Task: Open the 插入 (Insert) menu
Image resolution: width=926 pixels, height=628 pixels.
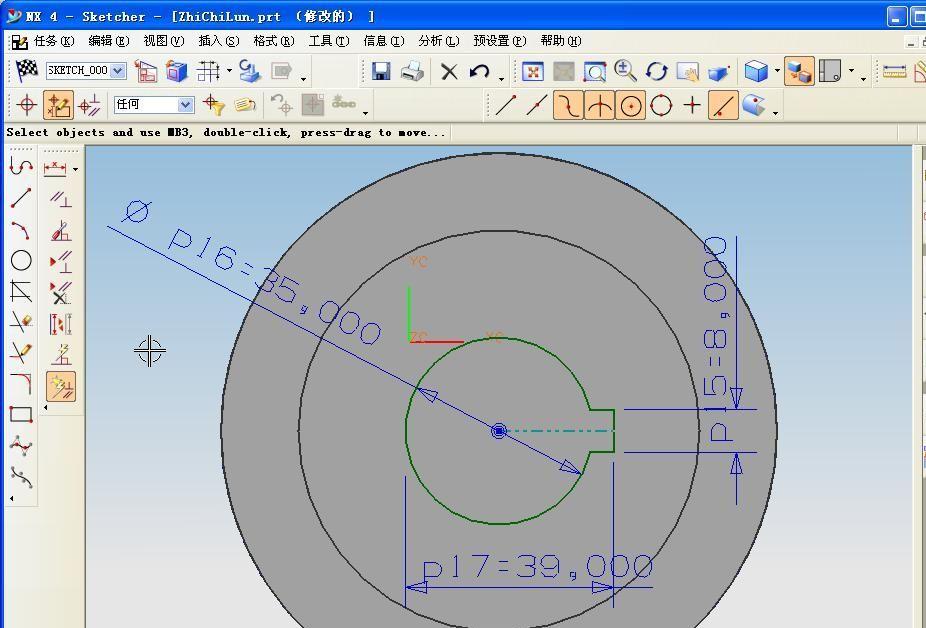Action: pyautogui.click(x=218, y=41)
